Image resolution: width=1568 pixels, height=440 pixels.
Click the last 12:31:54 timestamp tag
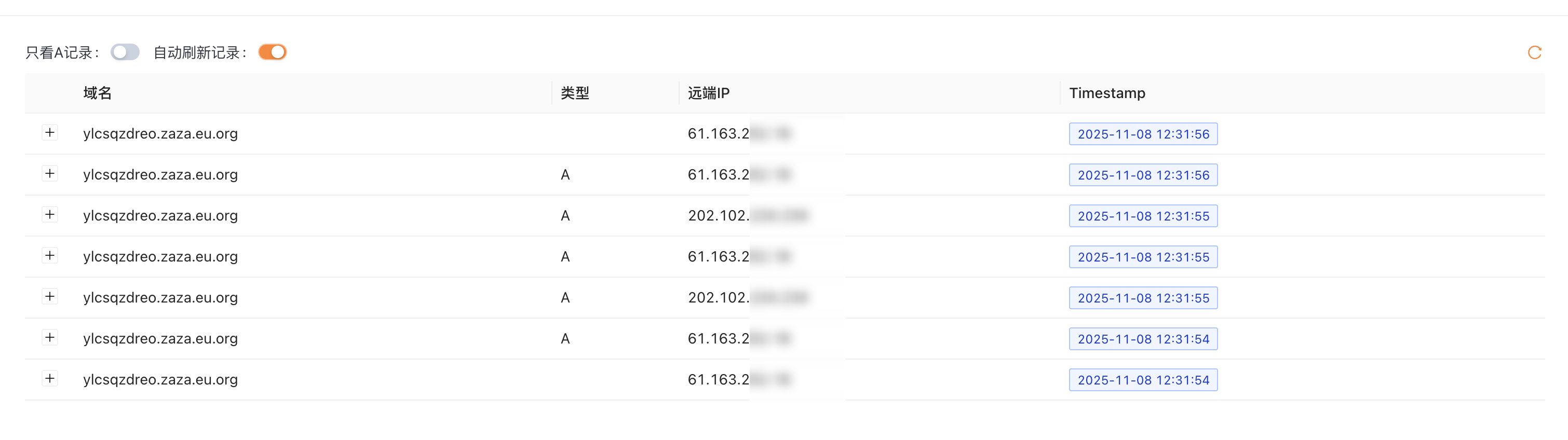(1143, 380)
